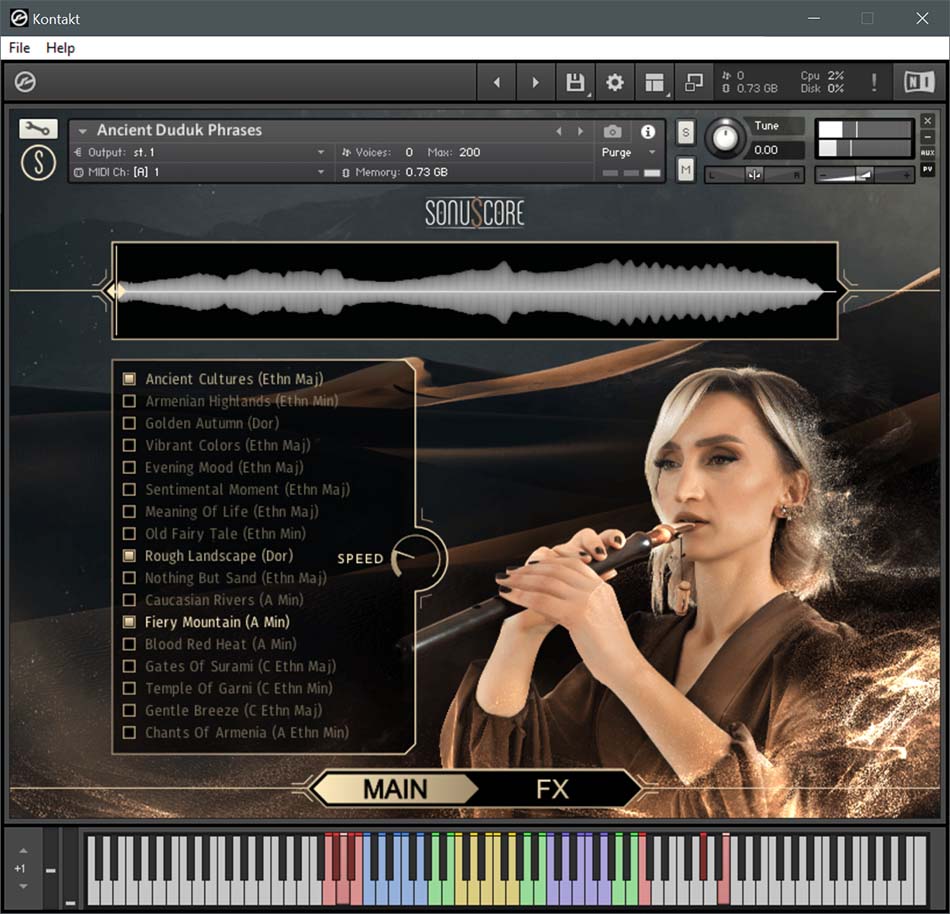Viewport: 950px width, 914px height.
Task: Open the PV button on instrument header
Action: [x=927, y=170]
